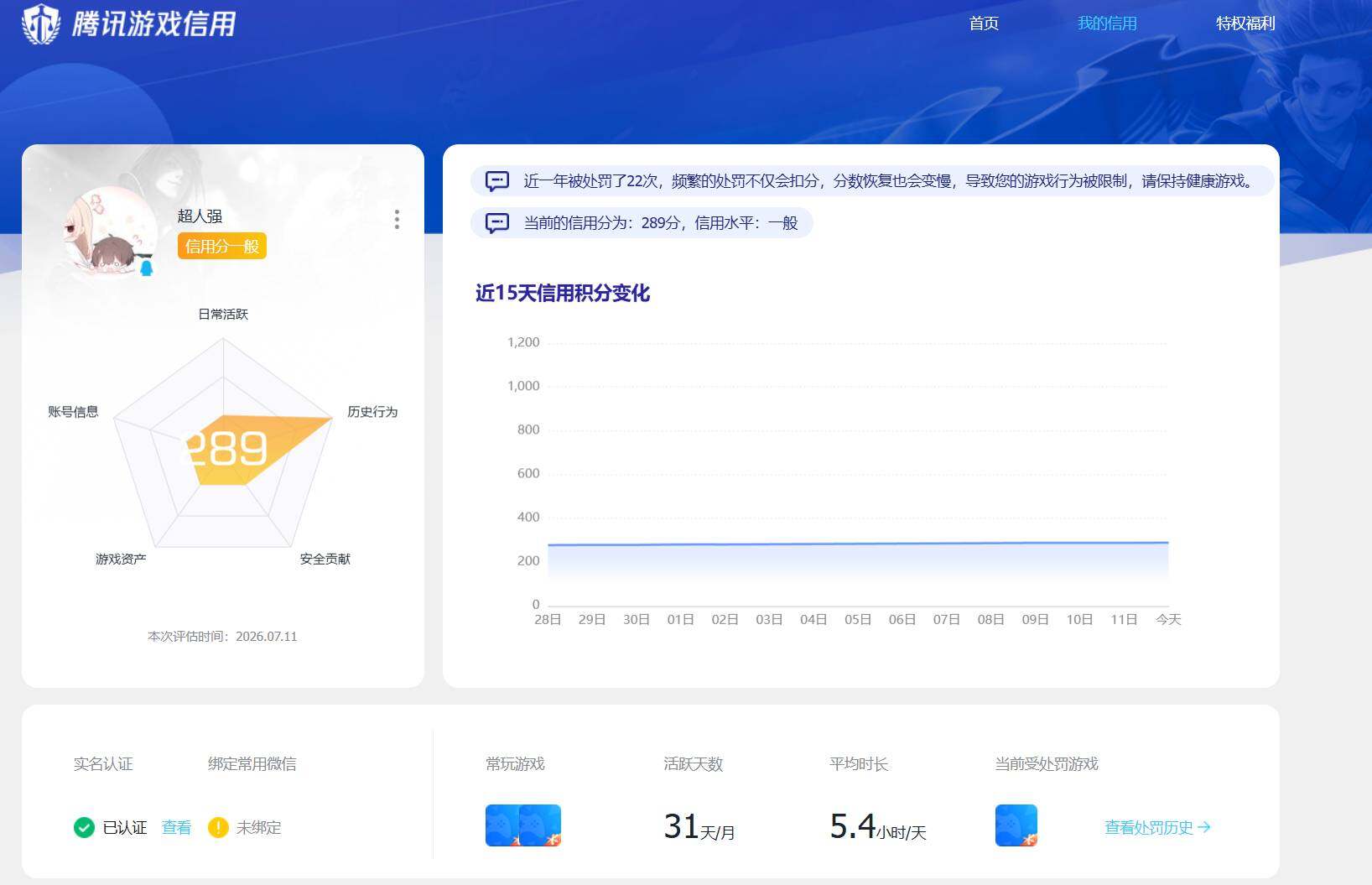Click the 绑定常用微信 label
The height and width of the screenshot is (885, 1372).
[252, 764]
